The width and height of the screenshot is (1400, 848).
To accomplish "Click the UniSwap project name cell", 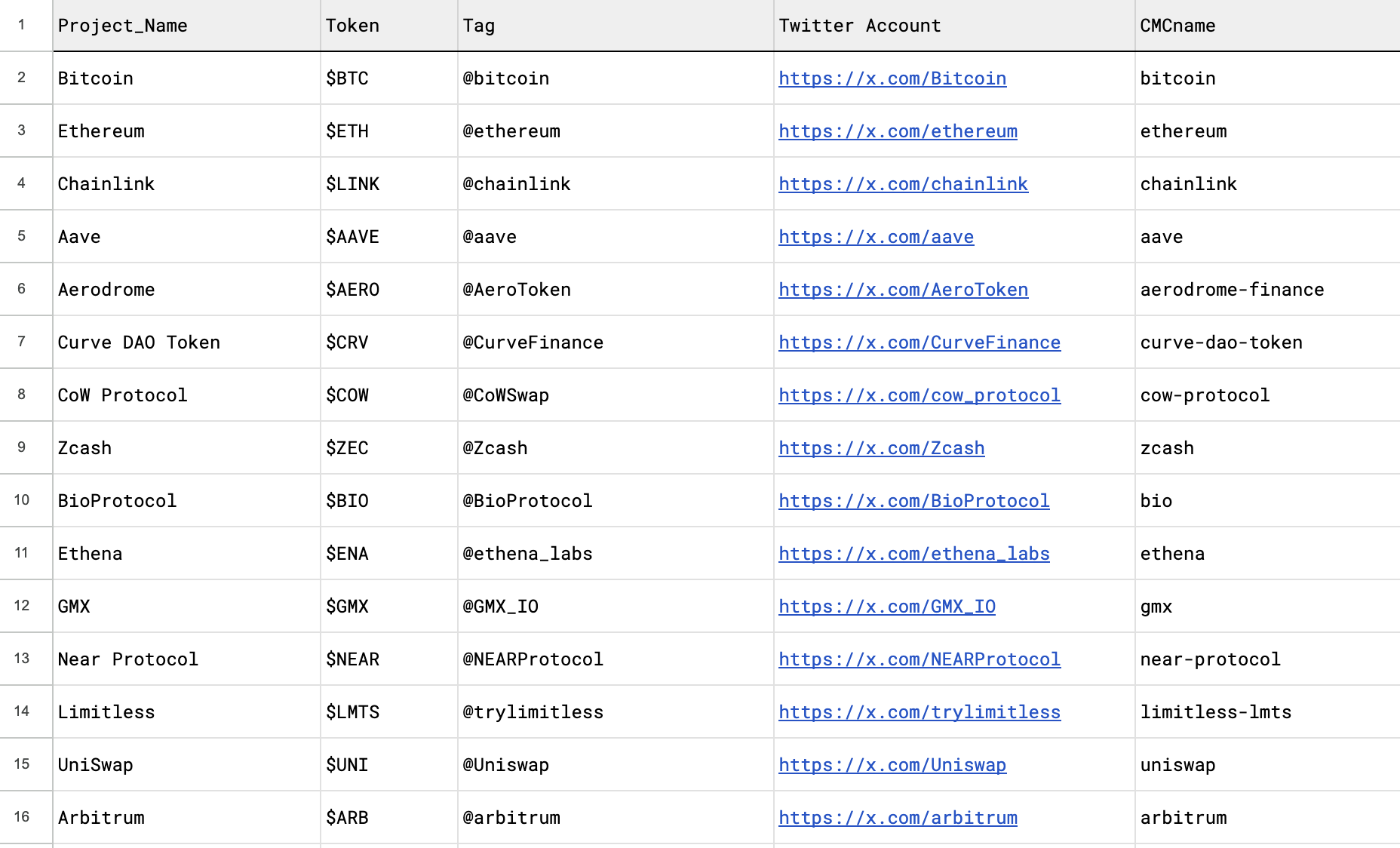I will pyautogui.click(x=186, y=765).
